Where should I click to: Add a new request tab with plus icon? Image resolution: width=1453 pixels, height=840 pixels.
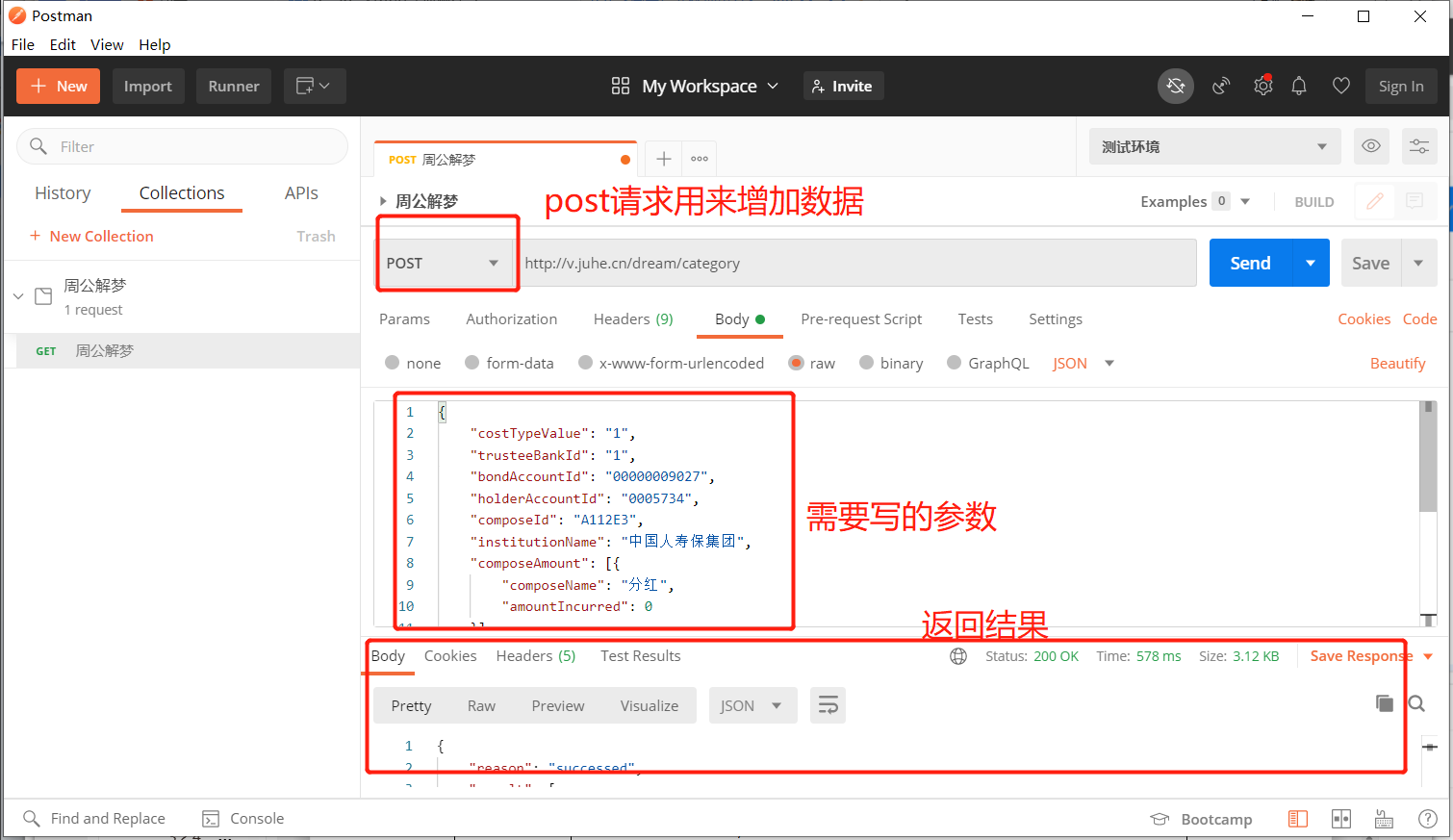pos(664,159)
